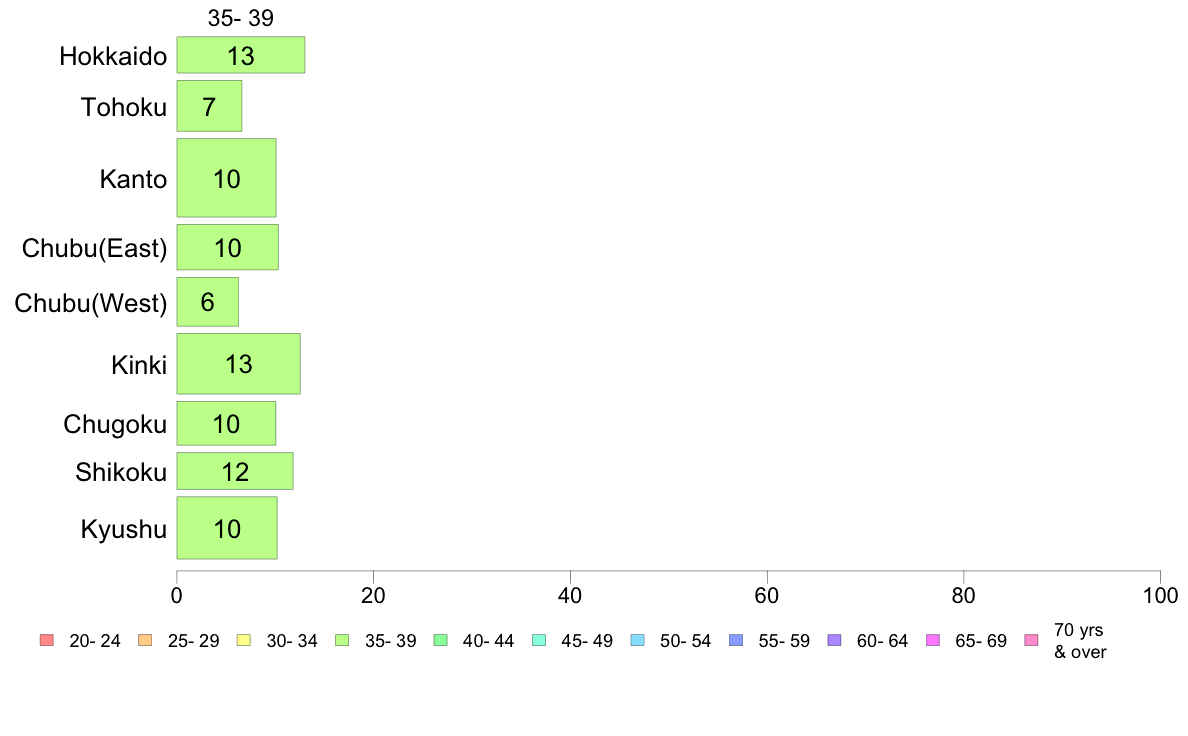Click the 70 yrs & over legend swatch
The height and width of the screenshot is (736, 1188).
(x=1032, y=640)
